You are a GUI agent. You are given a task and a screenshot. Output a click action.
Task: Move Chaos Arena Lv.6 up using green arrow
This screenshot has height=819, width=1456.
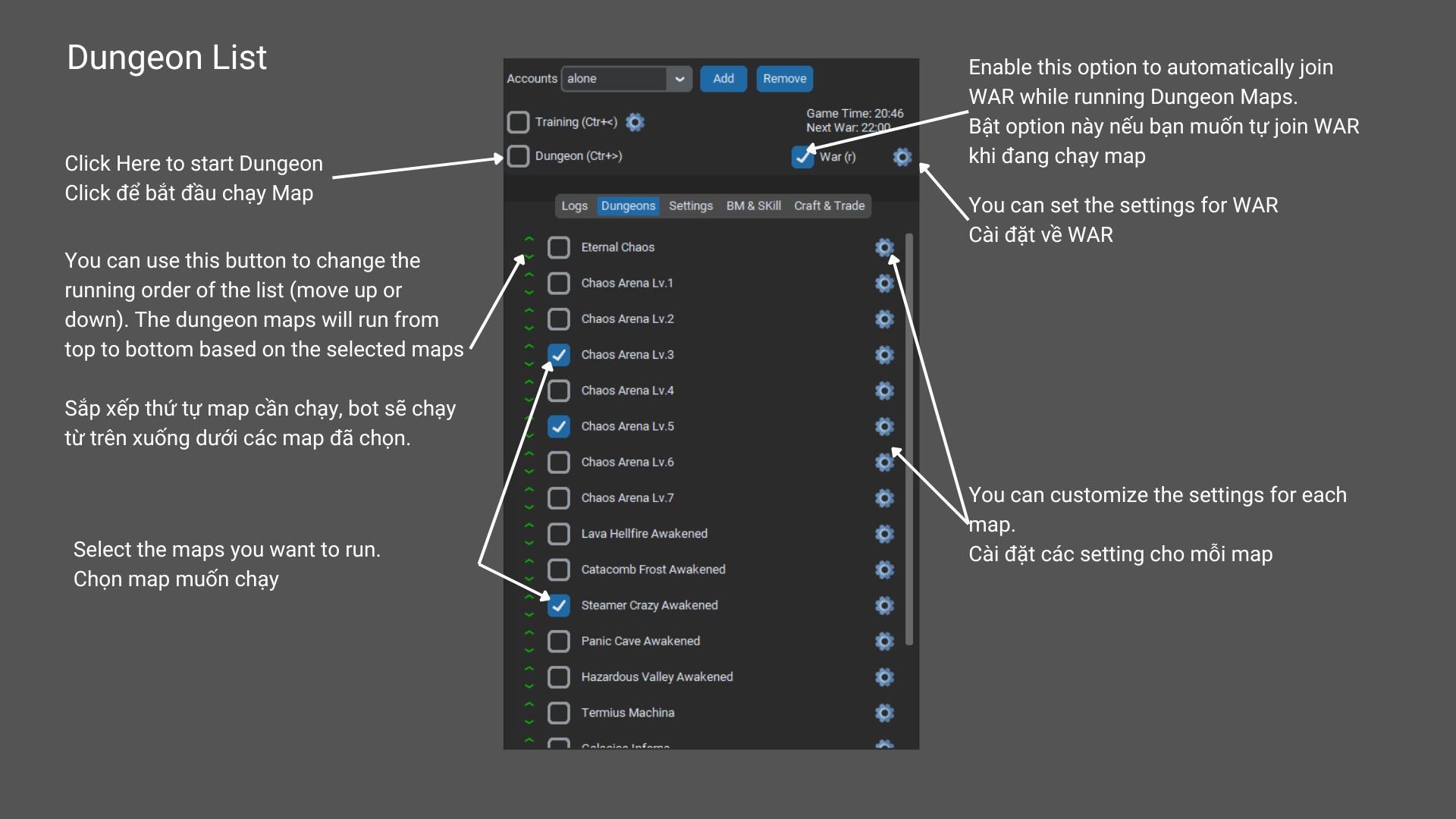529,453
